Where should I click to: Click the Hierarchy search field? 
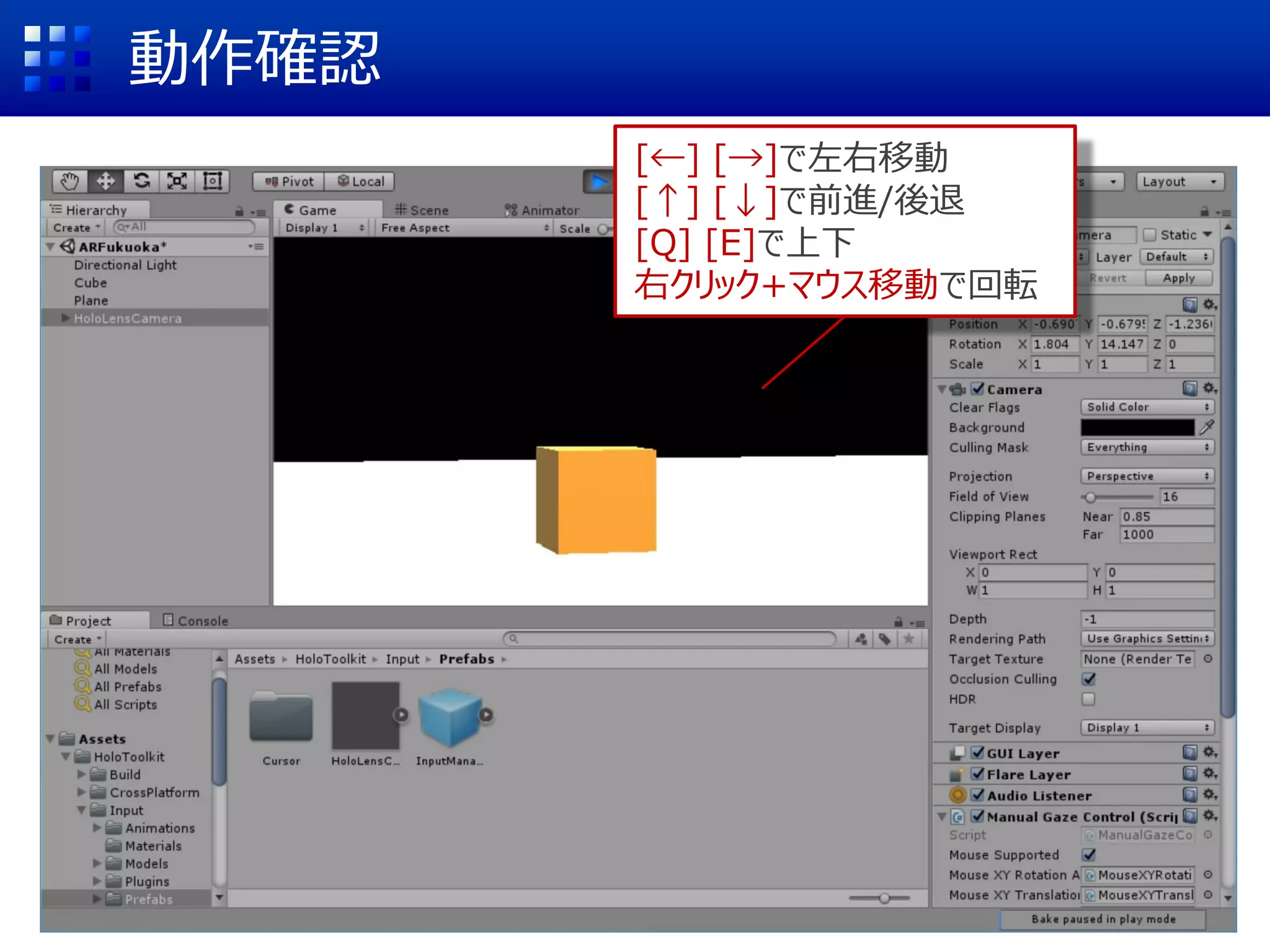(x=184, y=227)
